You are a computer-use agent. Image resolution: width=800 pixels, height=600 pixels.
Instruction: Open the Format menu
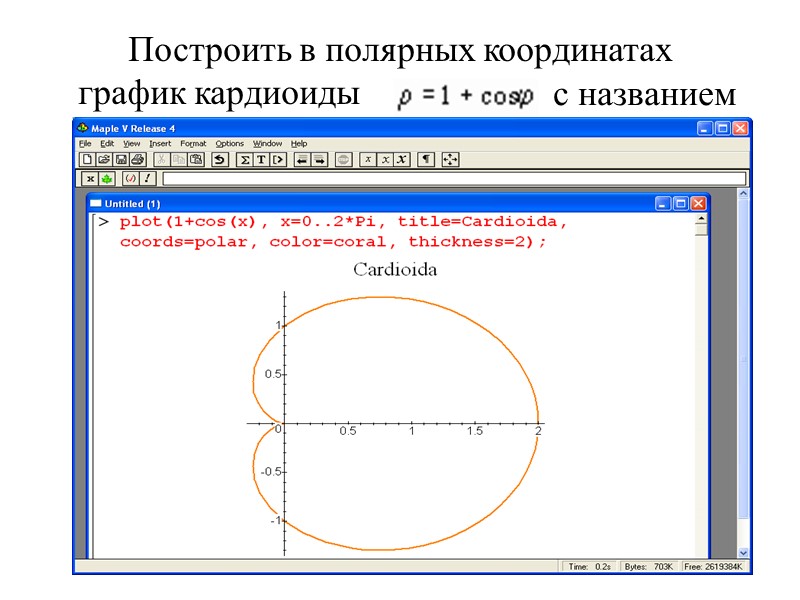[193, 144]
